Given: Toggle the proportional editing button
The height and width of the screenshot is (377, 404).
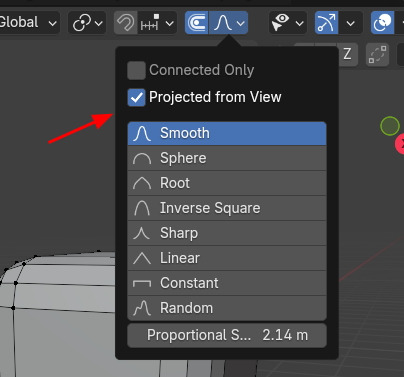Looking at the screenshot, I should [x=197, y=23].
